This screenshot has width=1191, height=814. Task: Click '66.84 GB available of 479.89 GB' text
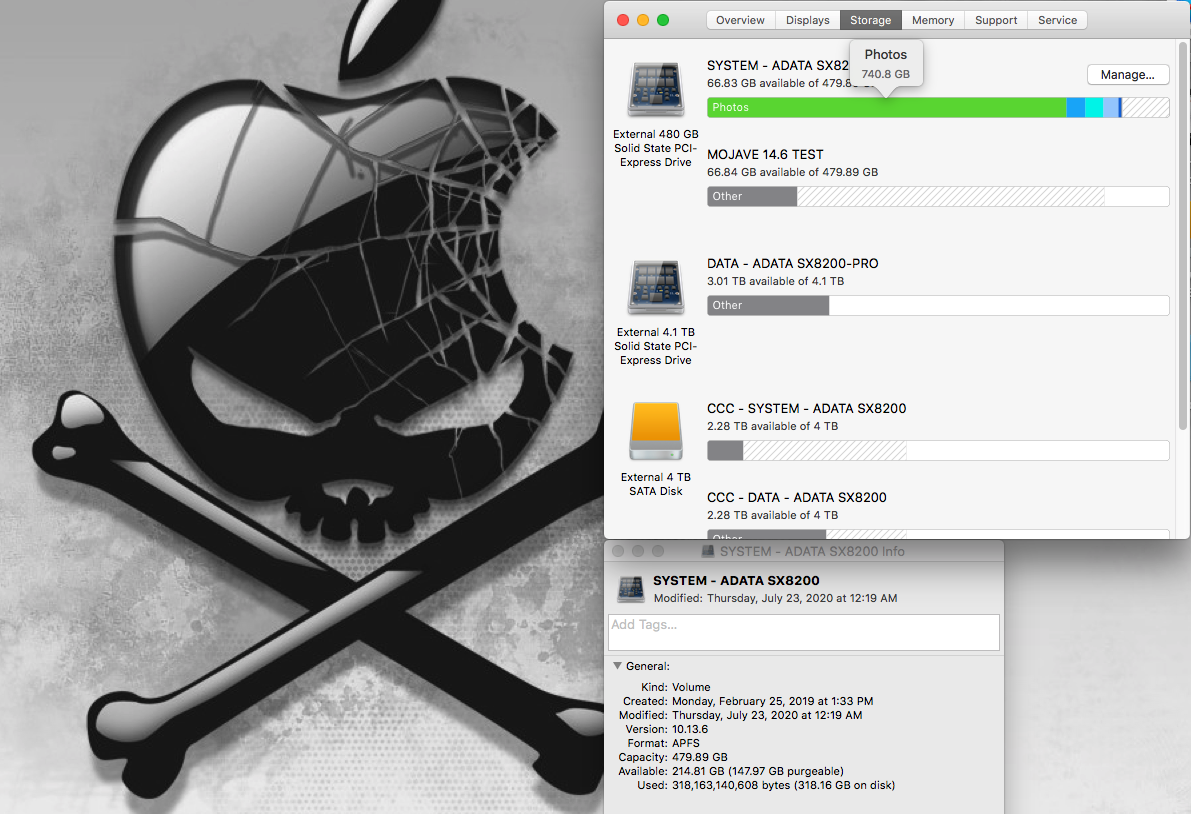pyautogui.click(x=792, y=172)
